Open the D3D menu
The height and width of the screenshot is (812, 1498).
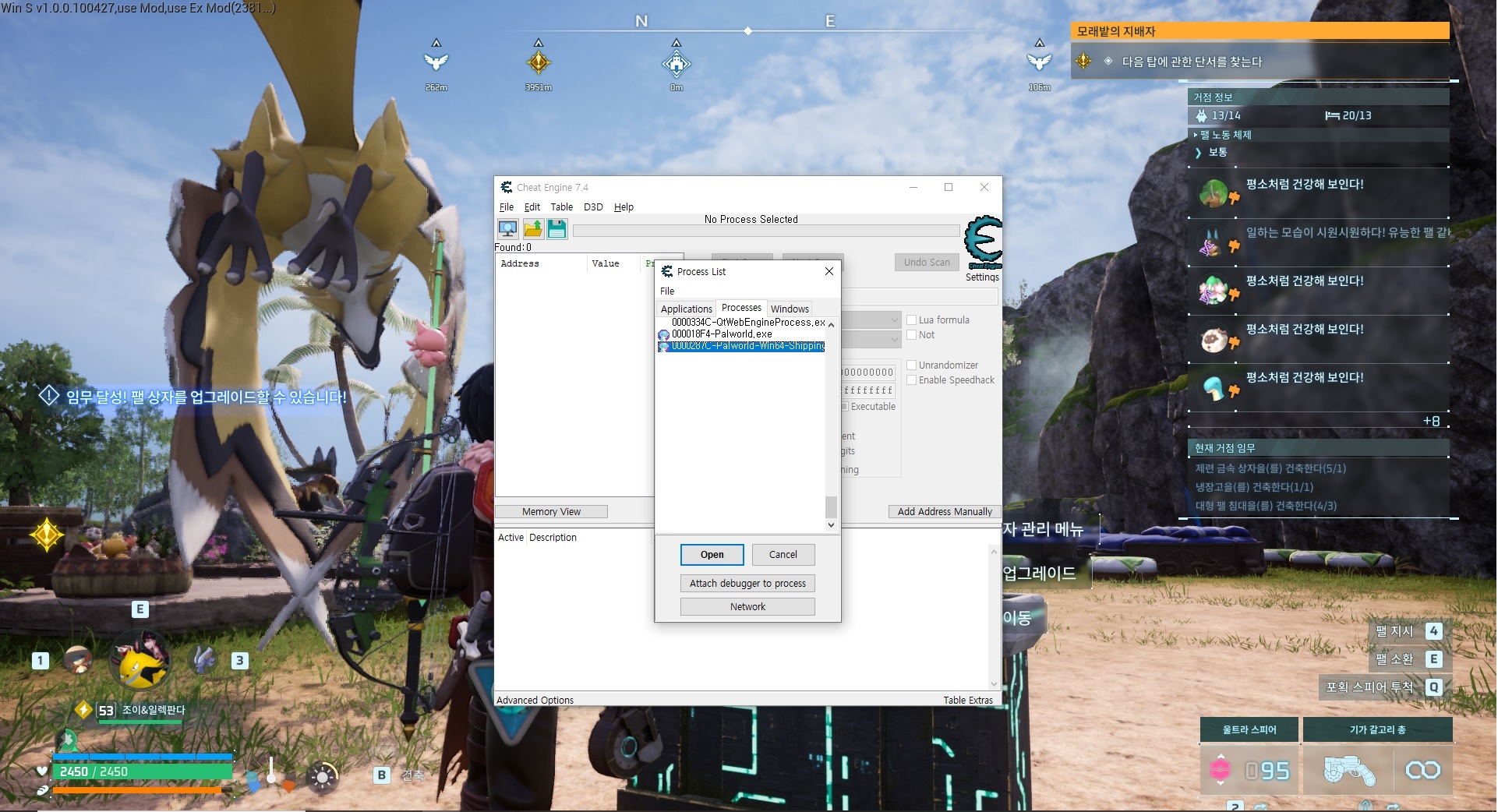593,207
